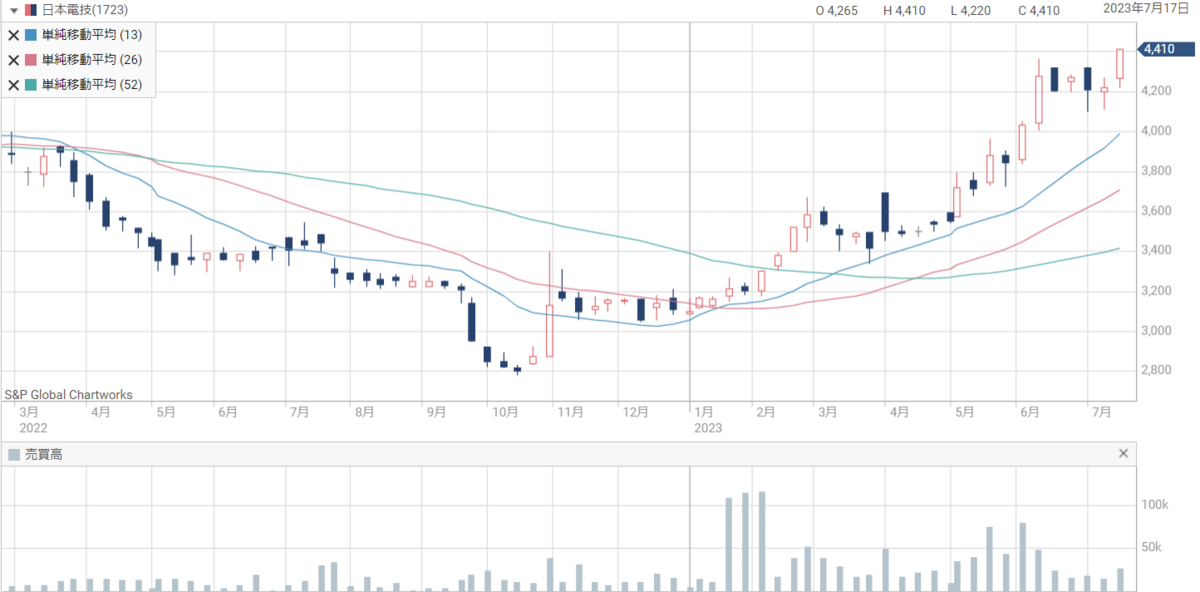Click the 50k volume axis label
The height and width of the screenshot is (592, 1200).
(1153, 548)
